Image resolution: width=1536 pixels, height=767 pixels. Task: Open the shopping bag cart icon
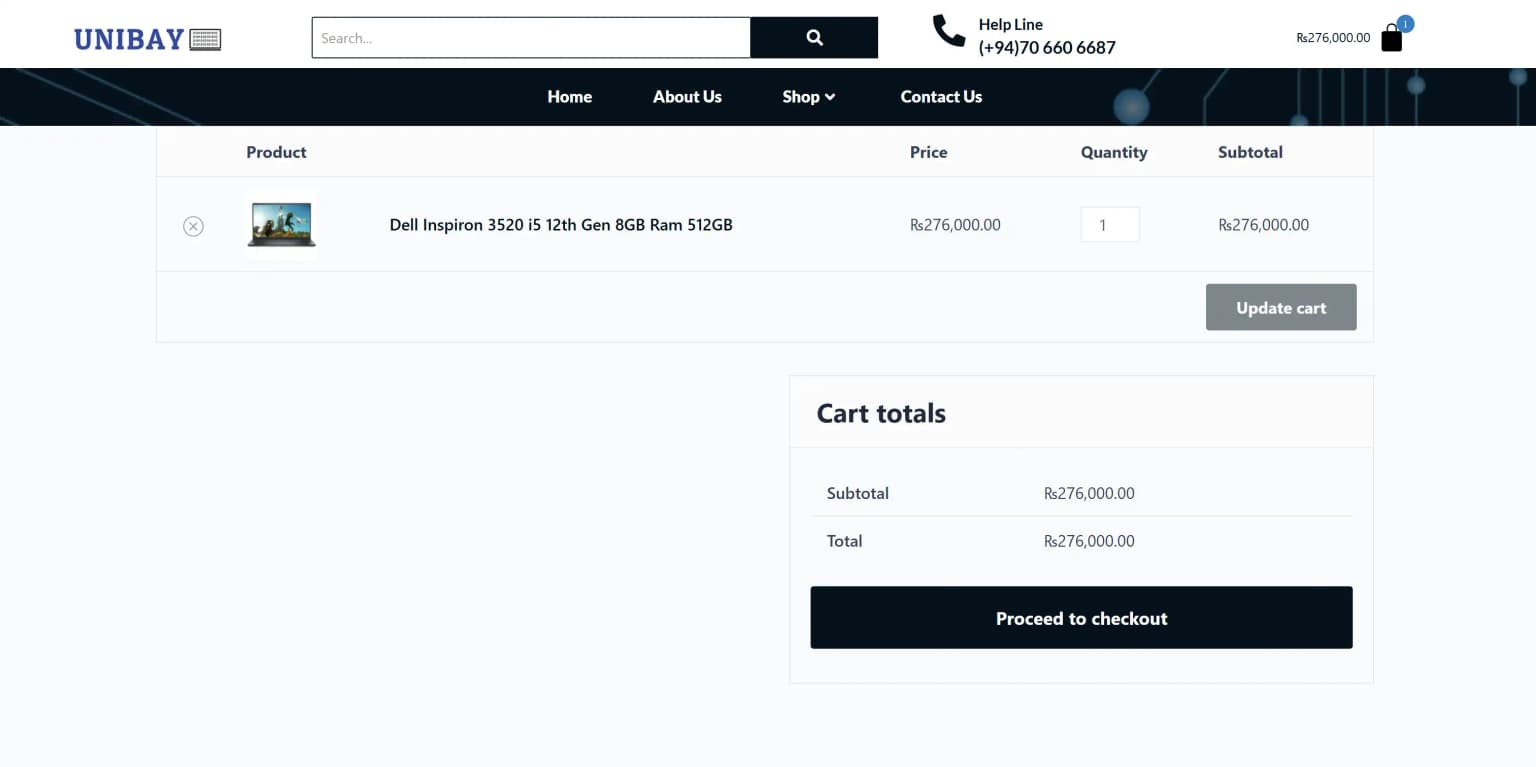pyautogui.click(x=1391, y=39)
